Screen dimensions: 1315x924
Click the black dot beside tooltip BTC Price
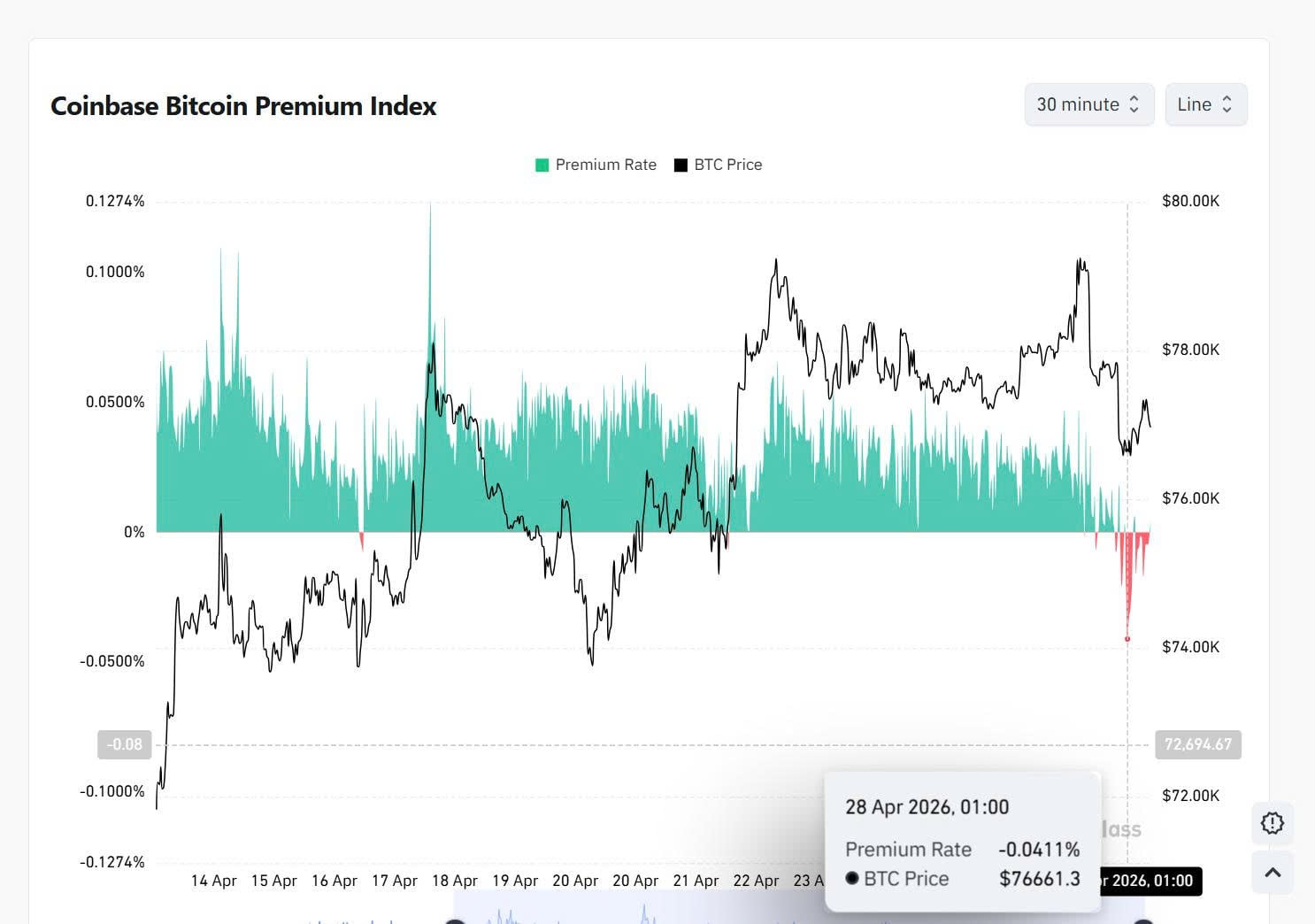click(852, 878)
